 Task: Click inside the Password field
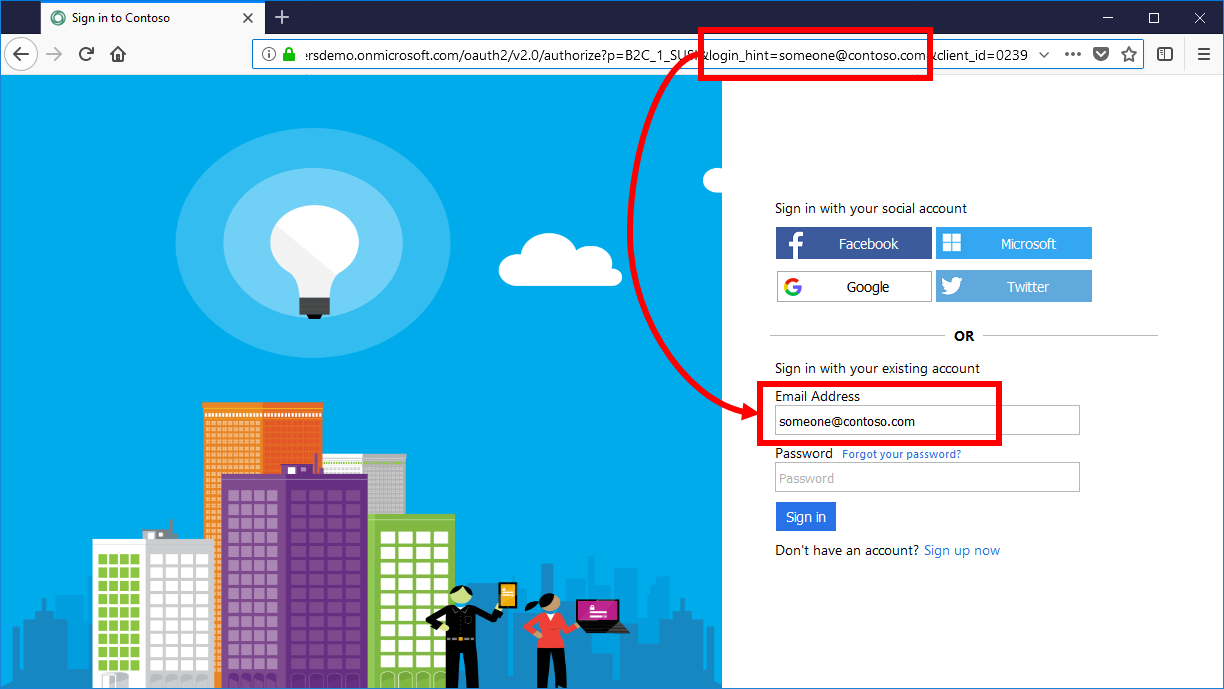[x=926, y=477]
